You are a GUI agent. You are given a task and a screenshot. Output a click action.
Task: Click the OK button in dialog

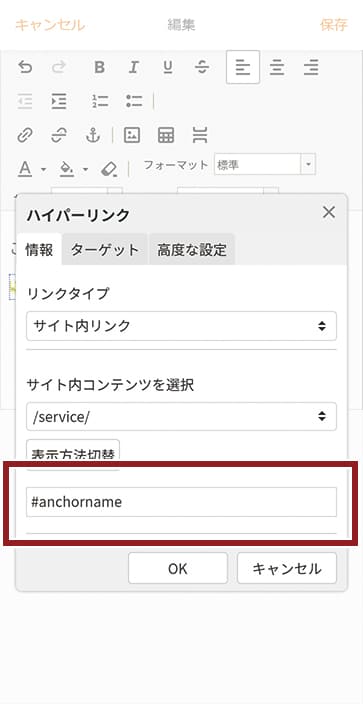[x=178, y=568]
